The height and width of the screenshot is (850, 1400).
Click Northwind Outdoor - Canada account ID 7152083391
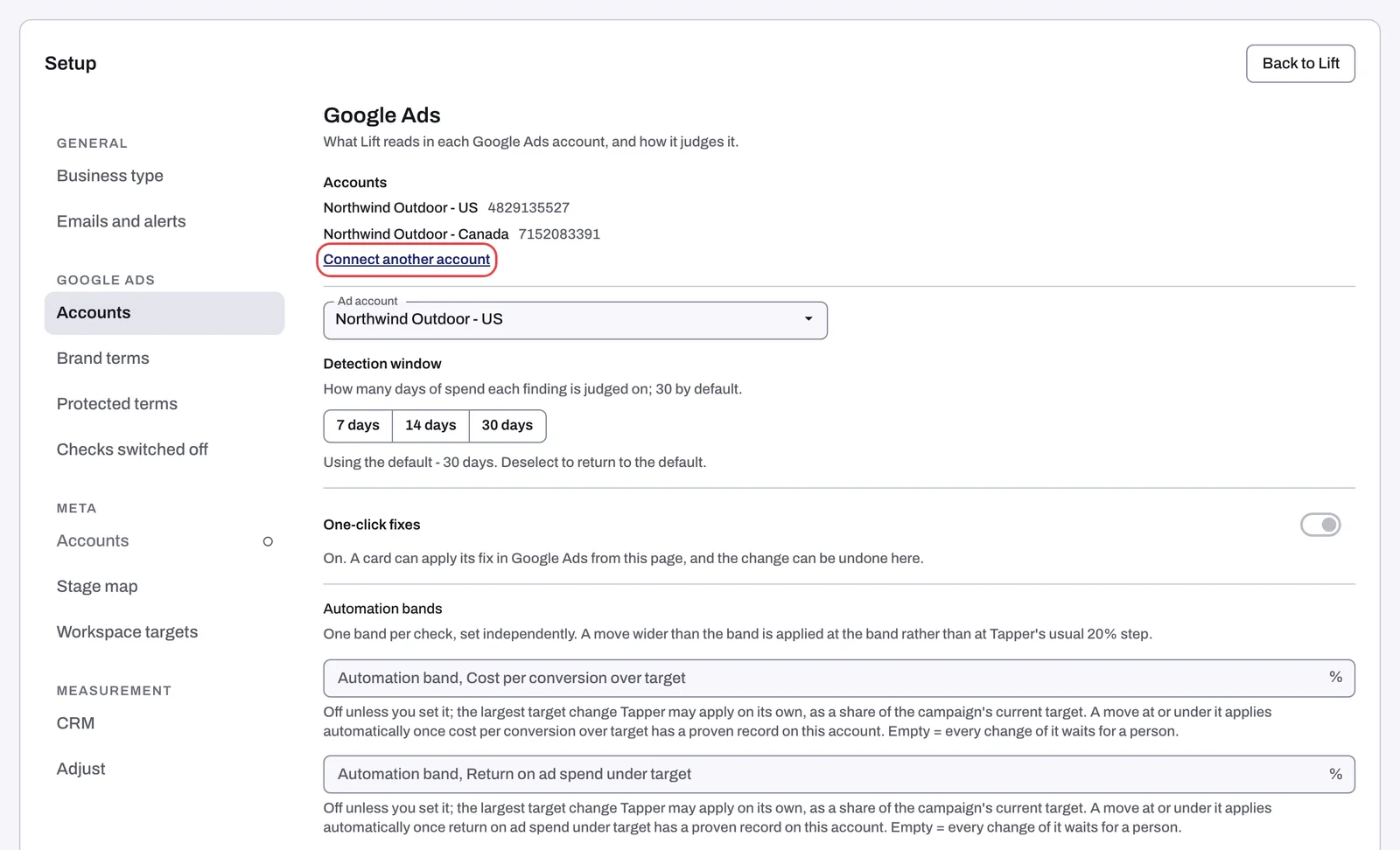tap(559, 234)
